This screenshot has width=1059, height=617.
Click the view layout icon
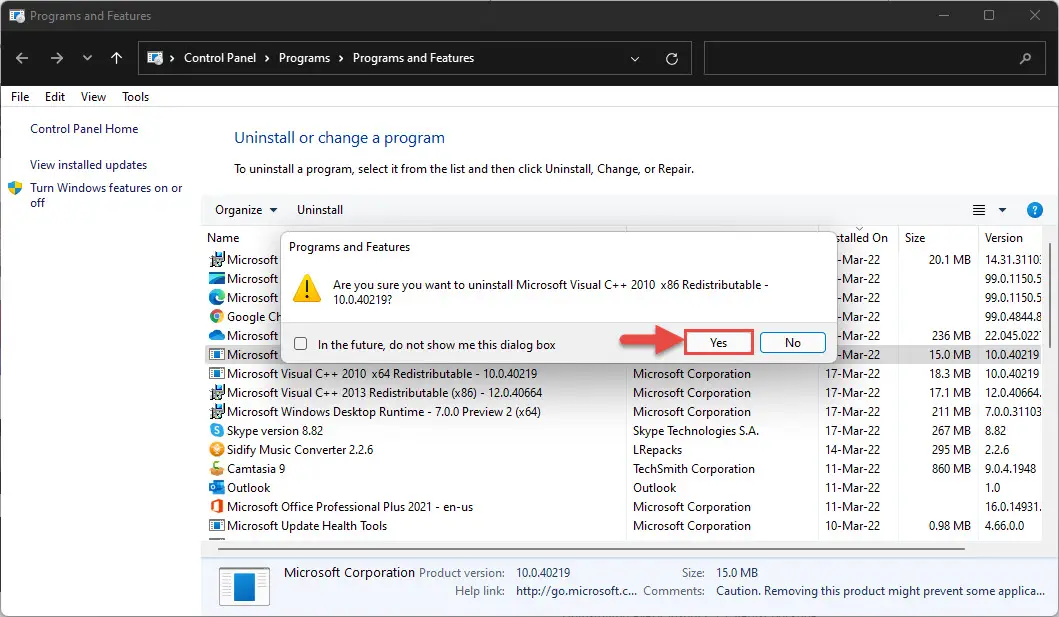(x=979, y=210)
